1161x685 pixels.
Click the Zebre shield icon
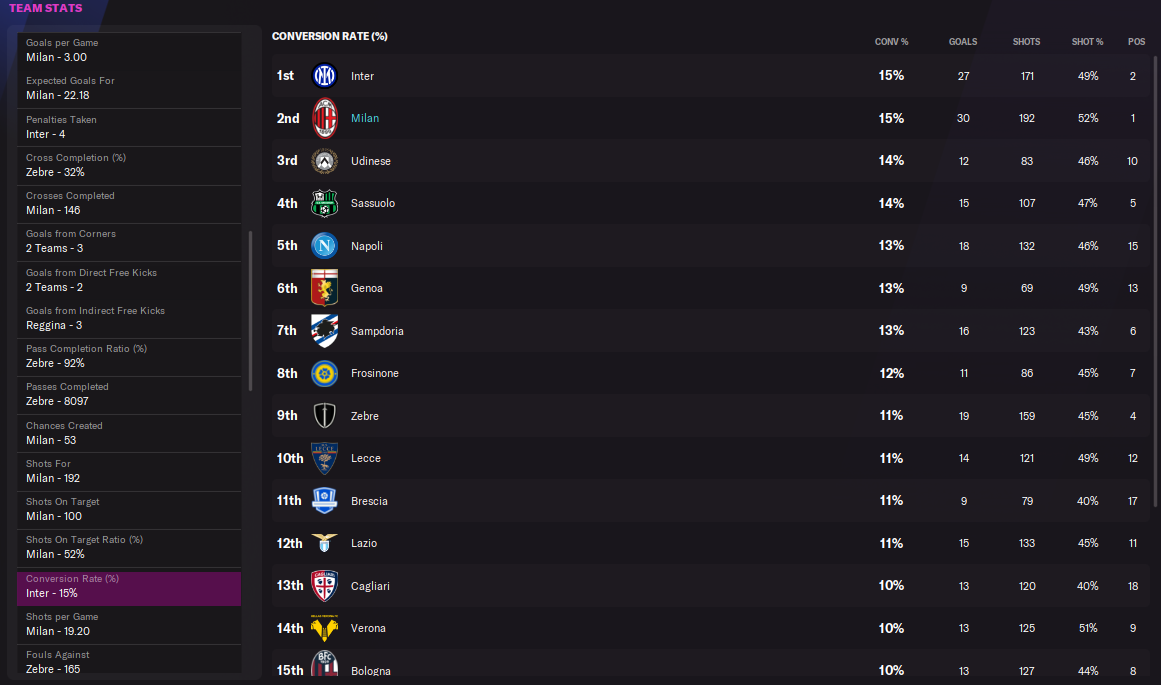324,415
